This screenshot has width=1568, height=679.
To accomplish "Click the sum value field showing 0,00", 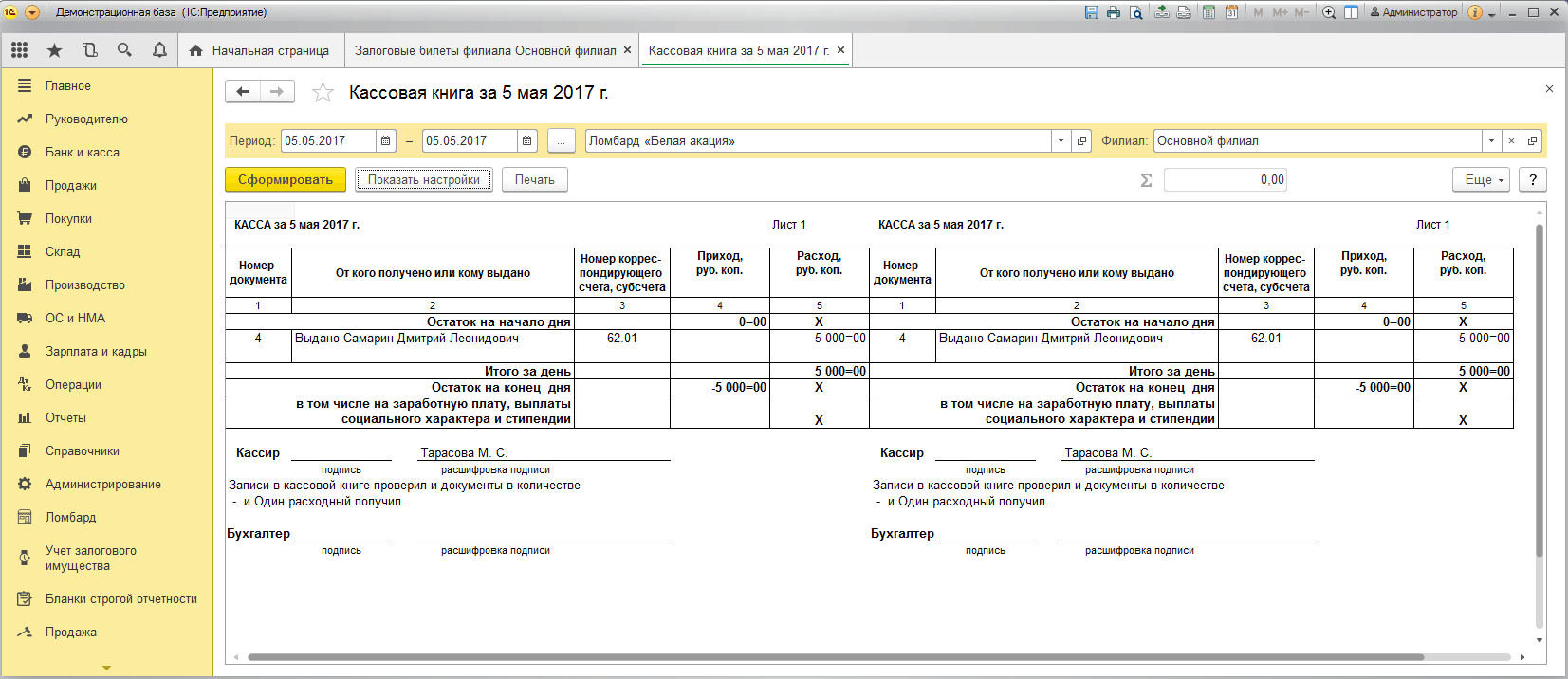I will 1226,179.
